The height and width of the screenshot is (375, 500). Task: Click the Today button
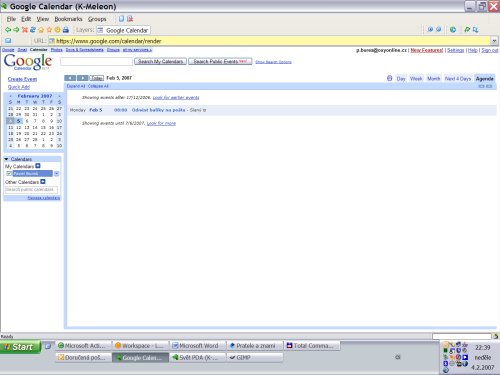pyautogui.click(x=96, y=78)
